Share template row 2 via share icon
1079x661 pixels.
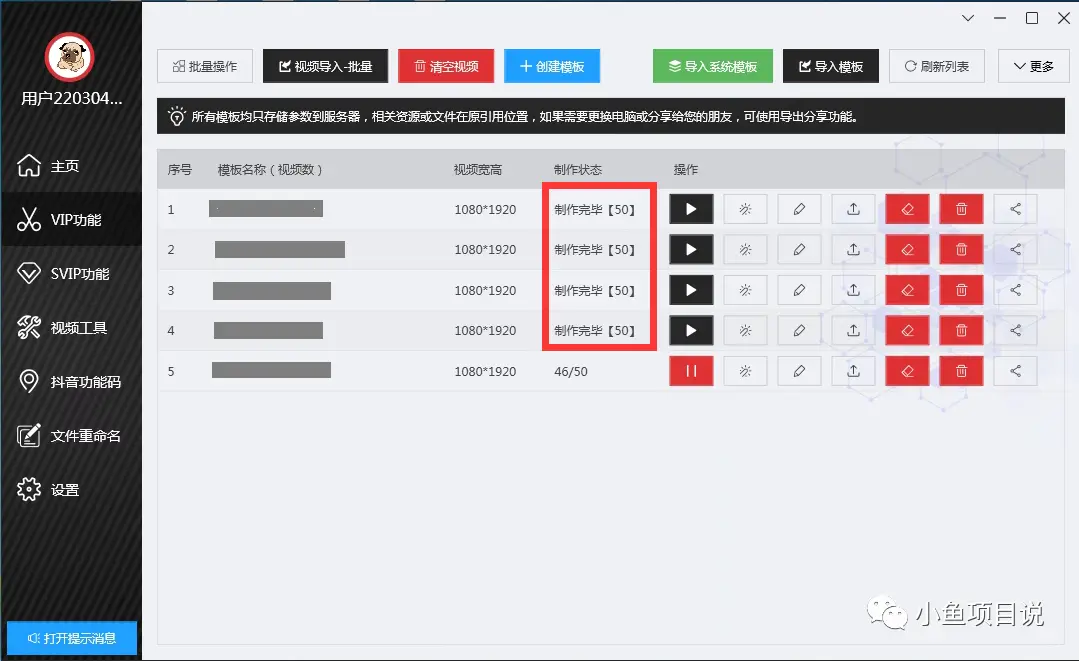pos(1016,250)
